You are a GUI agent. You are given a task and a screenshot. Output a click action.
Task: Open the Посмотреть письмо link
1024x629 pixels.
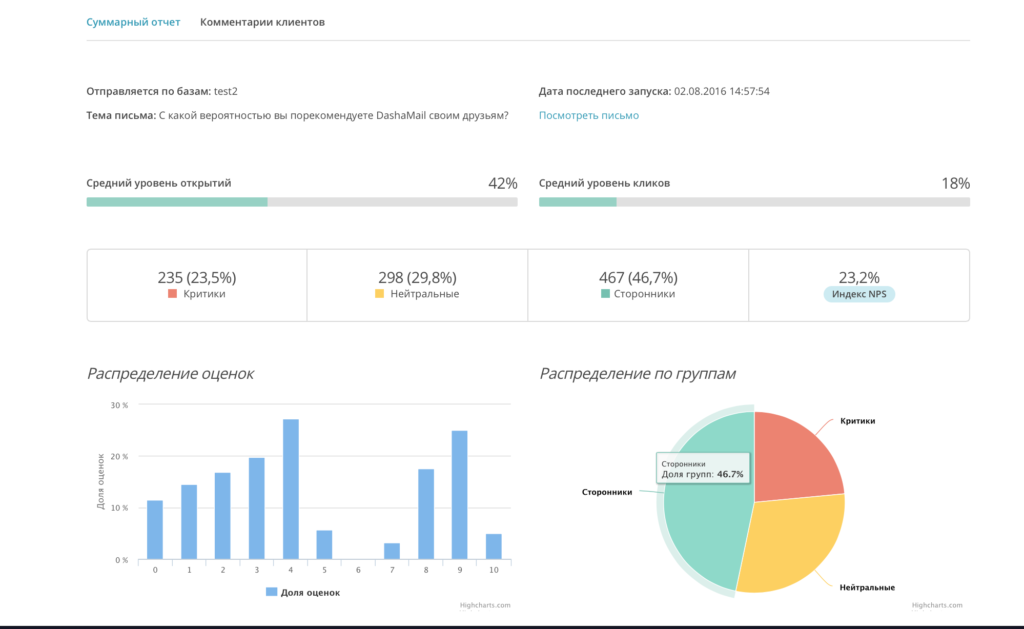(588, 115)
